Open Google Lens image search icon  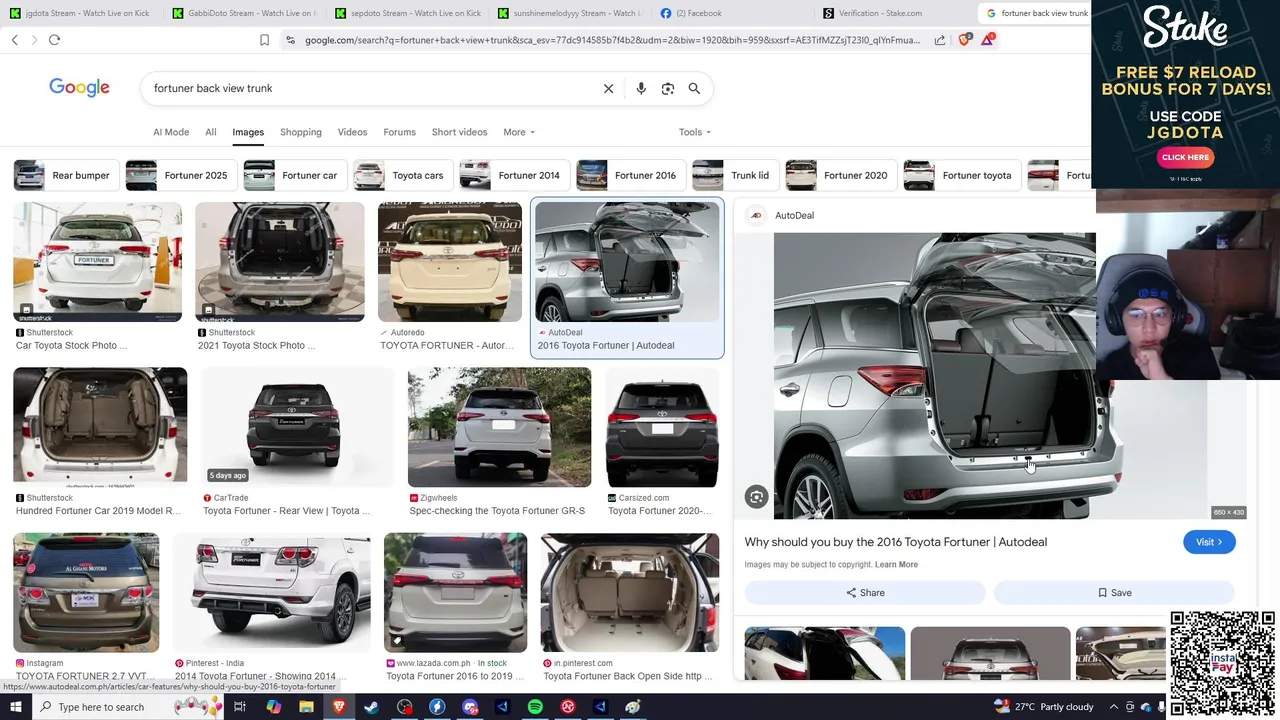pyautogui.click(x=668, y=88)
